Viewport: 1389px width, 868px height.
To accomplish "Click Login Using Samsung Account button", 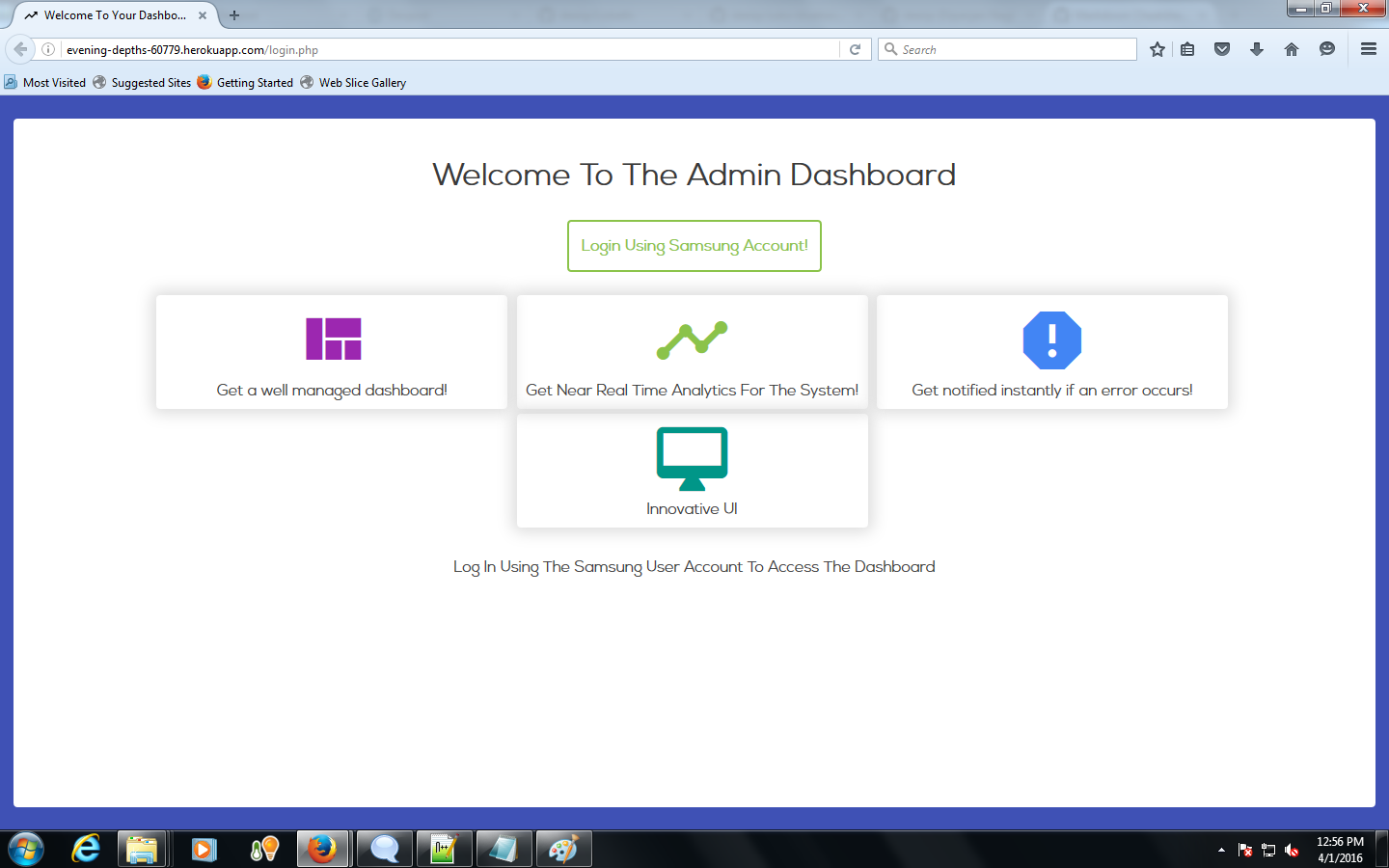I will pos(694,246).
